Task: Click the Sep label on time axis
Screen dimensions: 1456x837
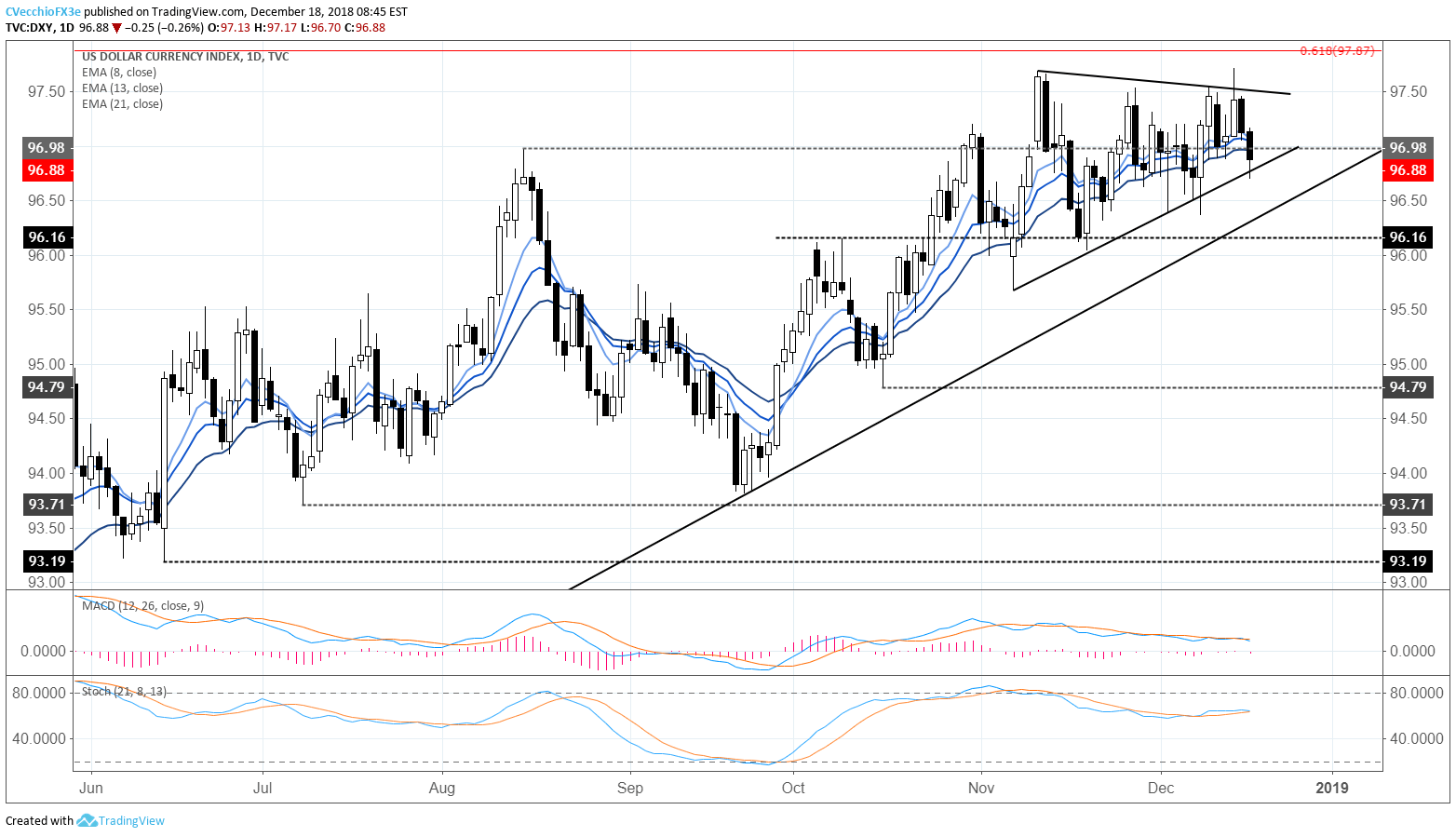Action: (x=630, y=788)
